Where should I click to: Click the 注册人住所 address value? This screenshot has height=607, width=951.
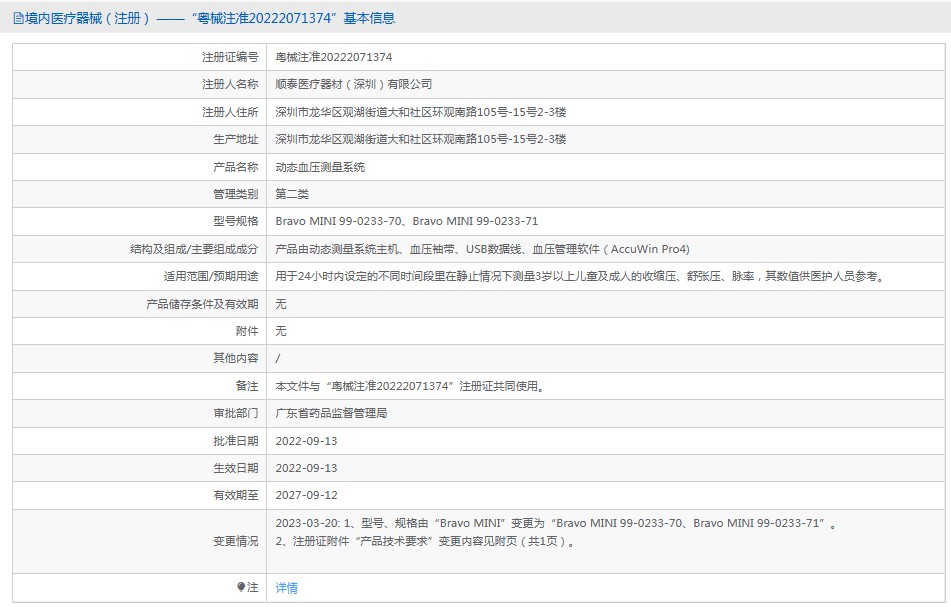(420, 112)
